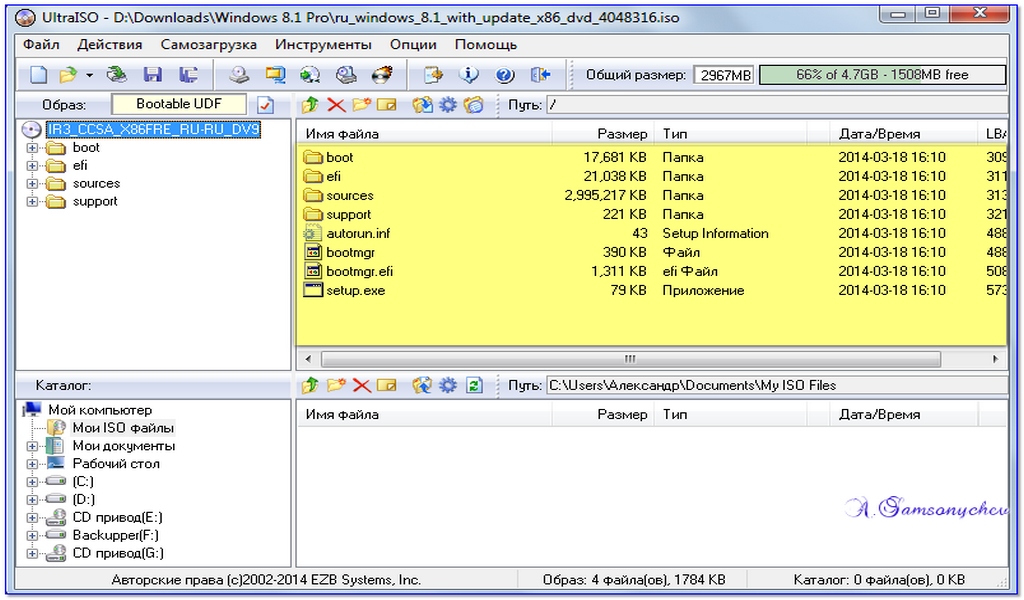Go up a level in the local Каталог pane
Screen dimensions: 1024x600
310,385
